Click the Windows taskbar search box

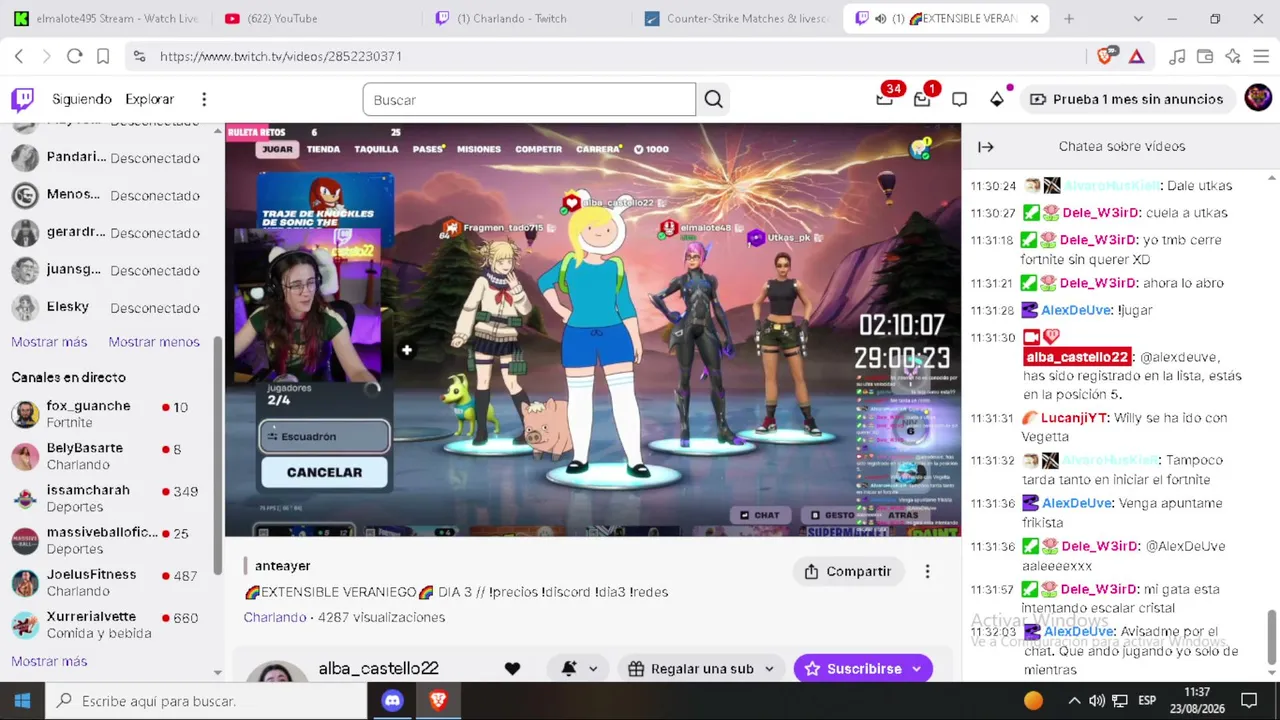click(206, 701)
